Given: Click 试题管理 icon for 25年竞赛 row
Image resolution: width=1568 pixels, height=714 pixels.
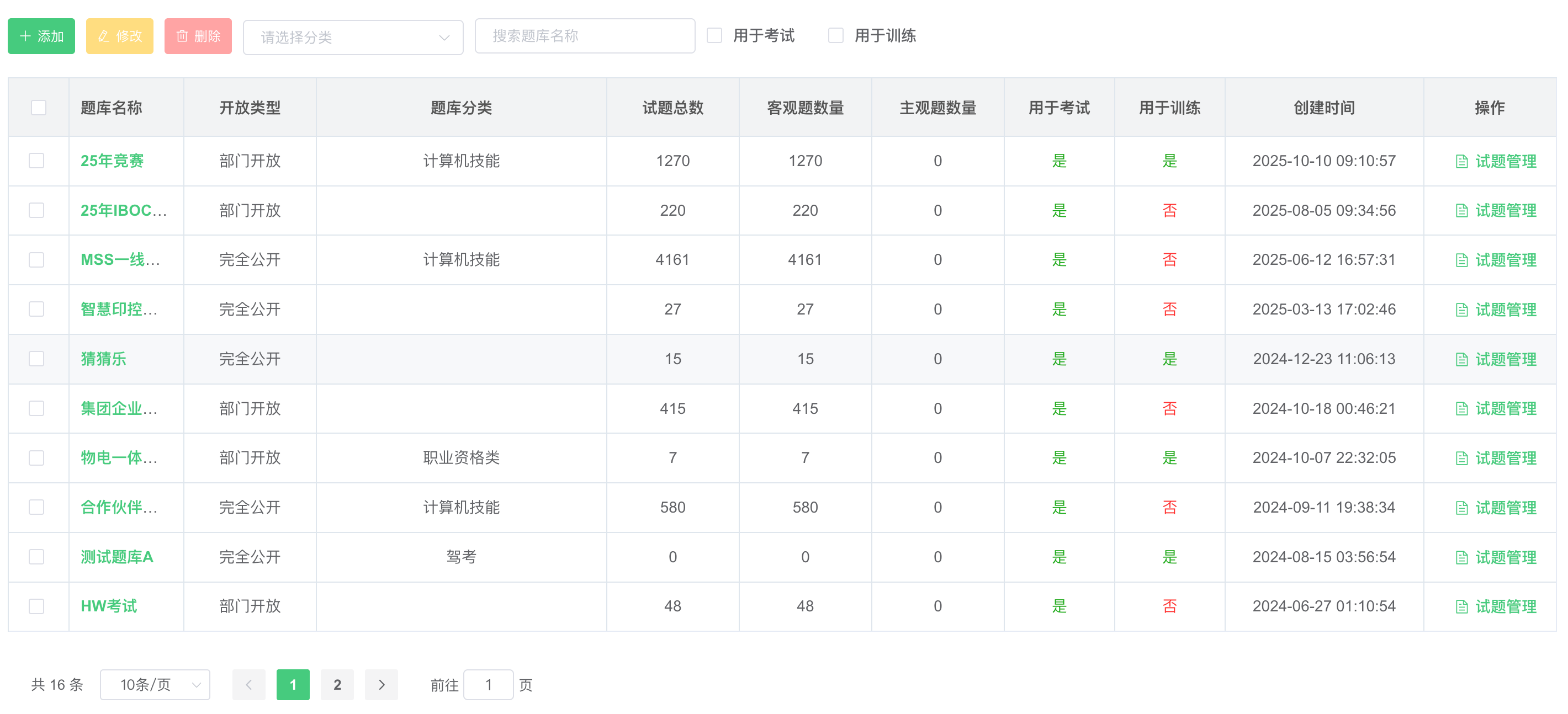Looking at the screenshot, I should 1461,161.
